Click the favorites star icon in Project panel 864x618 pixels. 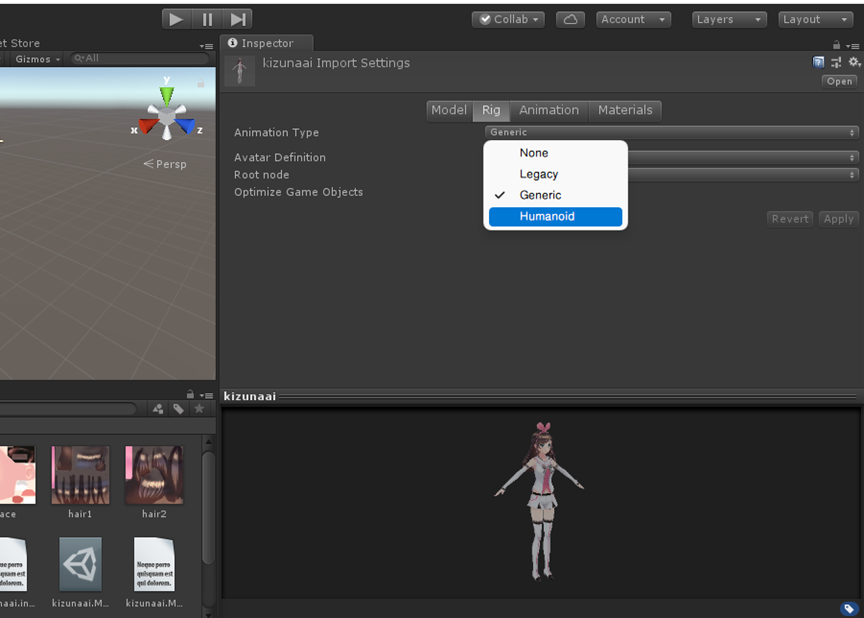pos(199,409)
